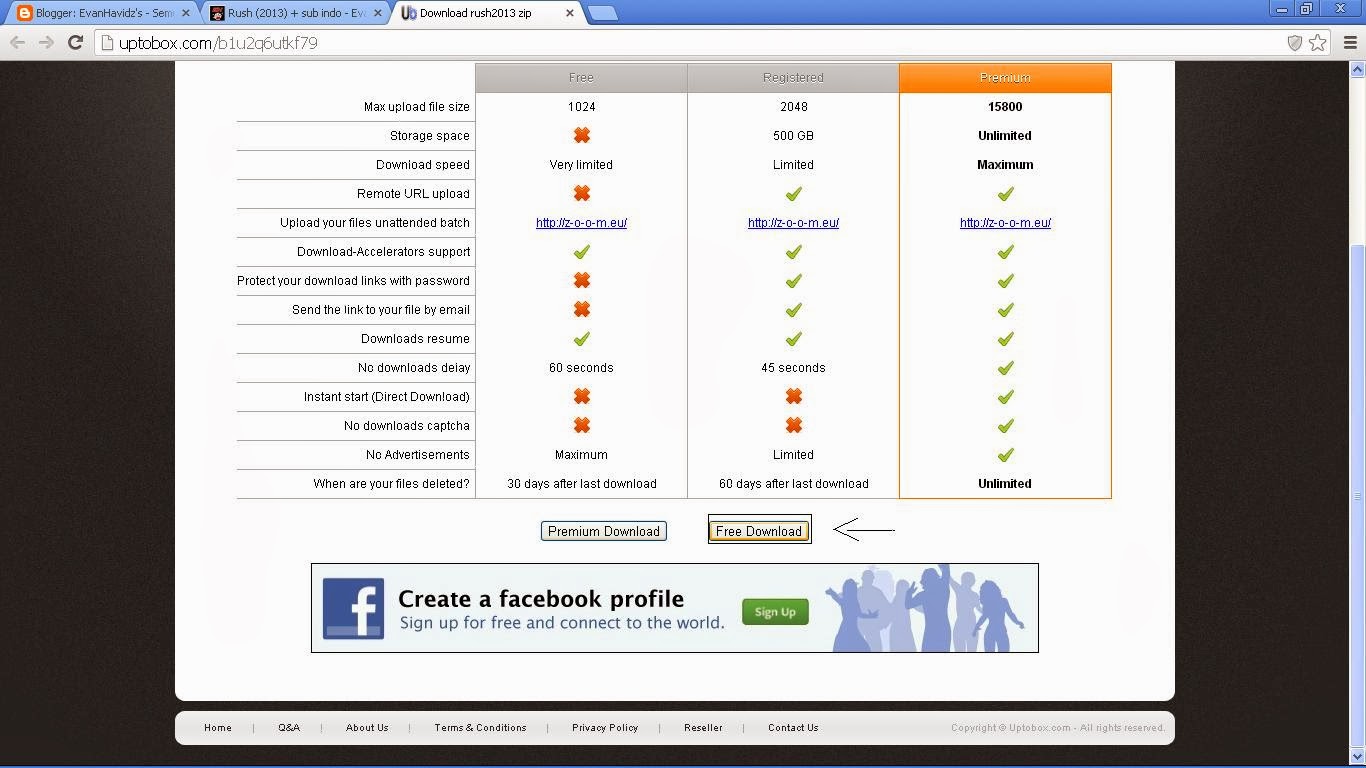Click the '500 GB' storage value
Screen dimensions: 1366x768
793,136
